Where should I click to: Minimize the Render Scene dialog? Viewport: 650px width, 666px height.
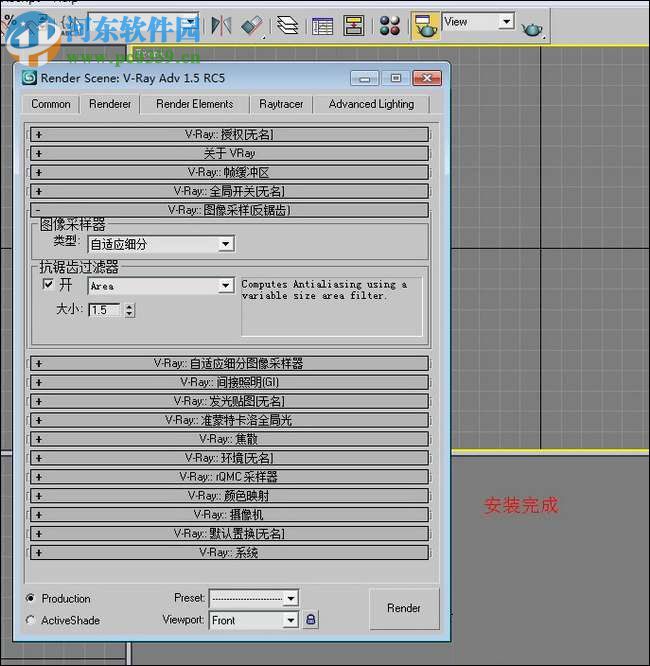click(365, 78)
